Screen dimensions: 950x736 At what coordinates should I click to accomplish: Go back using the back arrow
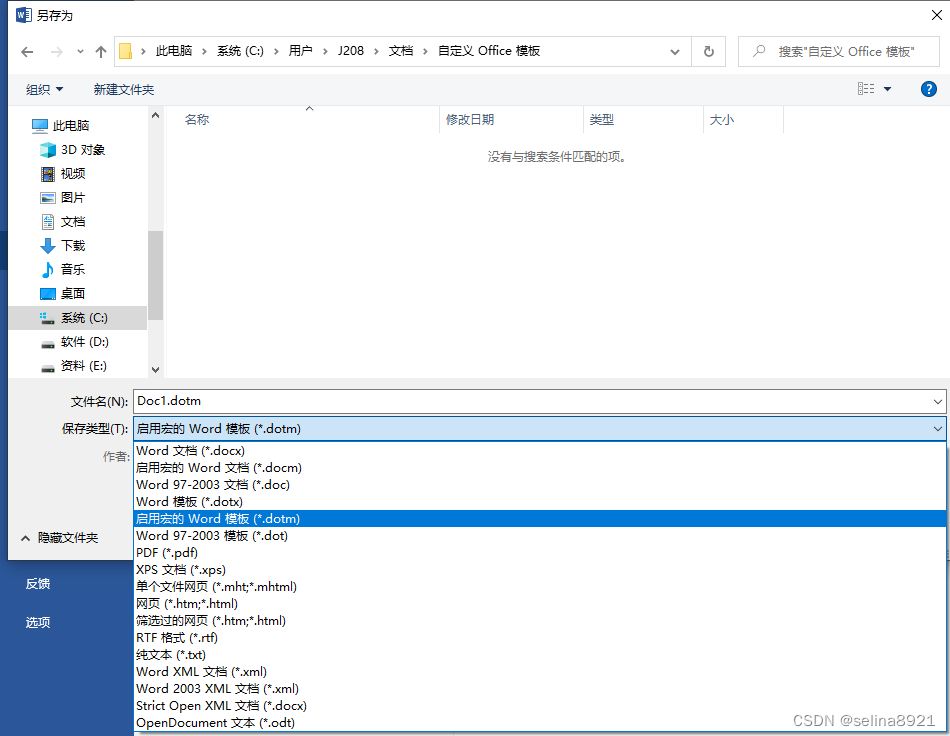(27, 52)
